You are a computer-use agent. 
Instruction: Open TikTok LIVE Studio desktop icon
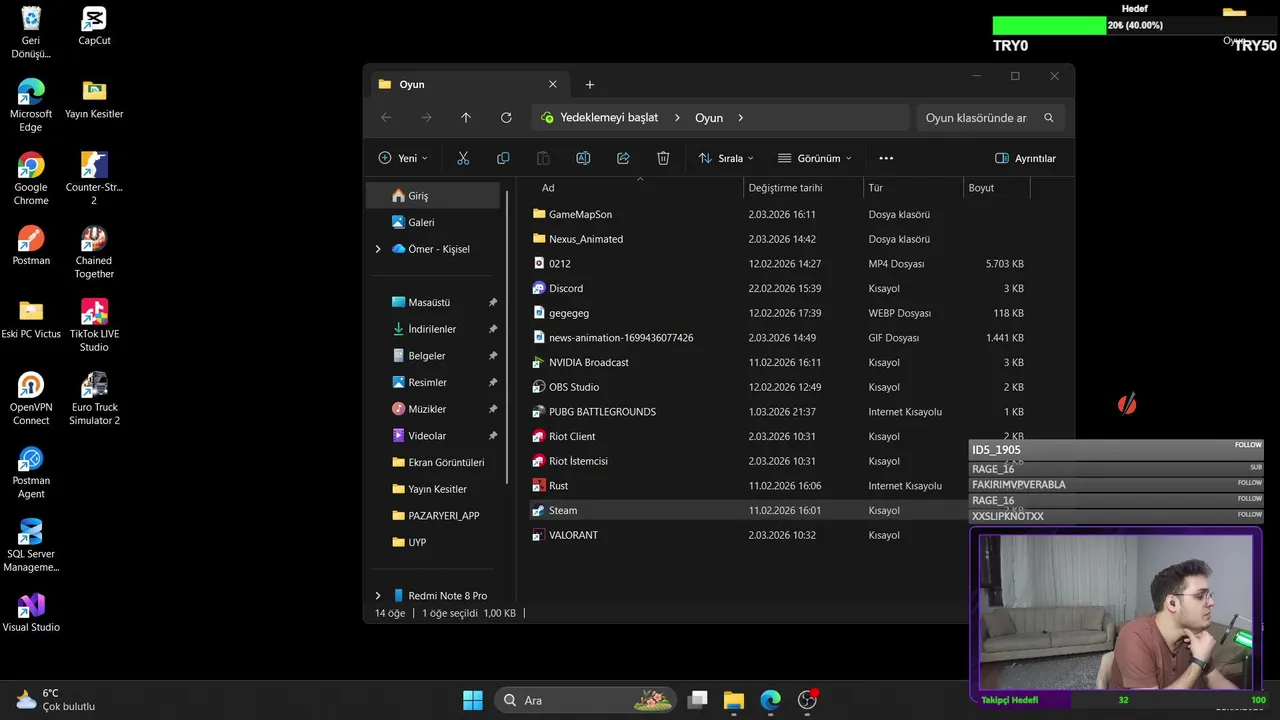(94, 325)
